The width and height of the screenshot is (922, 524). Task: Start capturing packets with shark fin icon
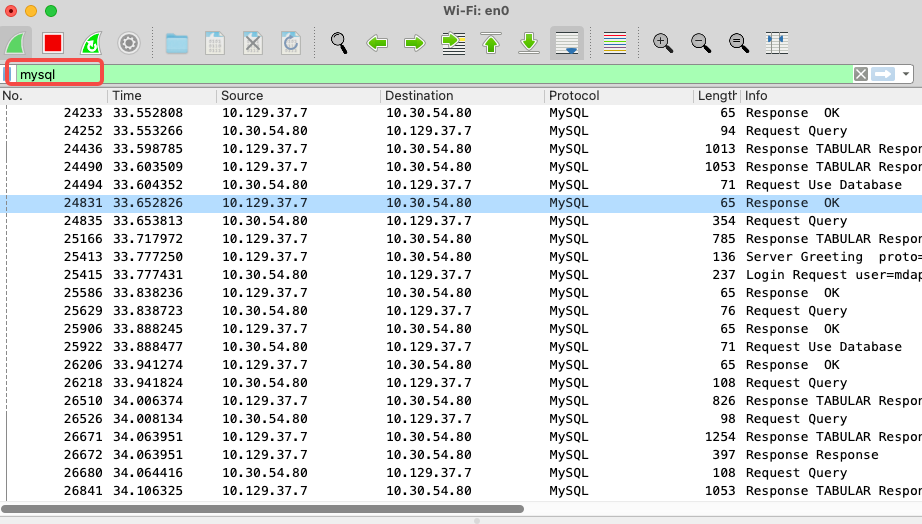15,43
